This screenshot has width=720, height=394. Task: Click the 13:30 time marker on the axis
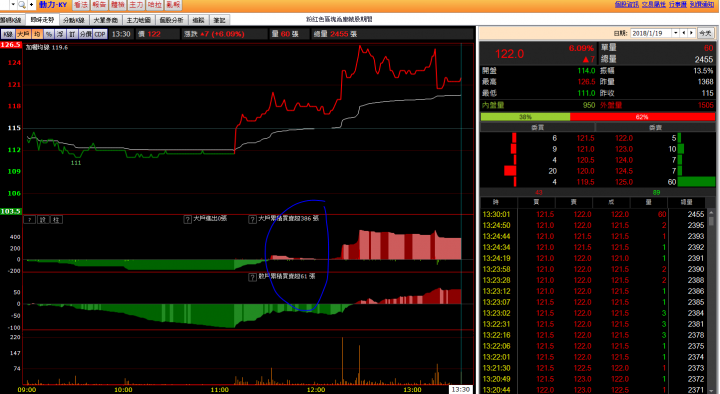[x=461, y=389]
